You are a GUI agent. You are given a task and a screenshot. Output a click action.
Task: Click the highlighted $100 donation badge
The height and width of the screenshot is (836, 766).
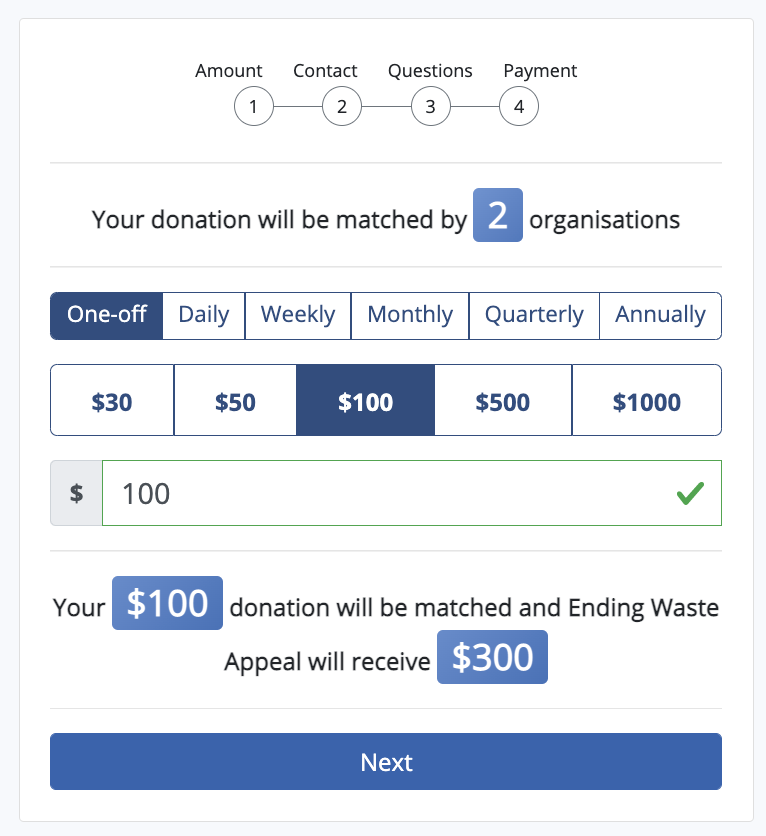(167, 603)
